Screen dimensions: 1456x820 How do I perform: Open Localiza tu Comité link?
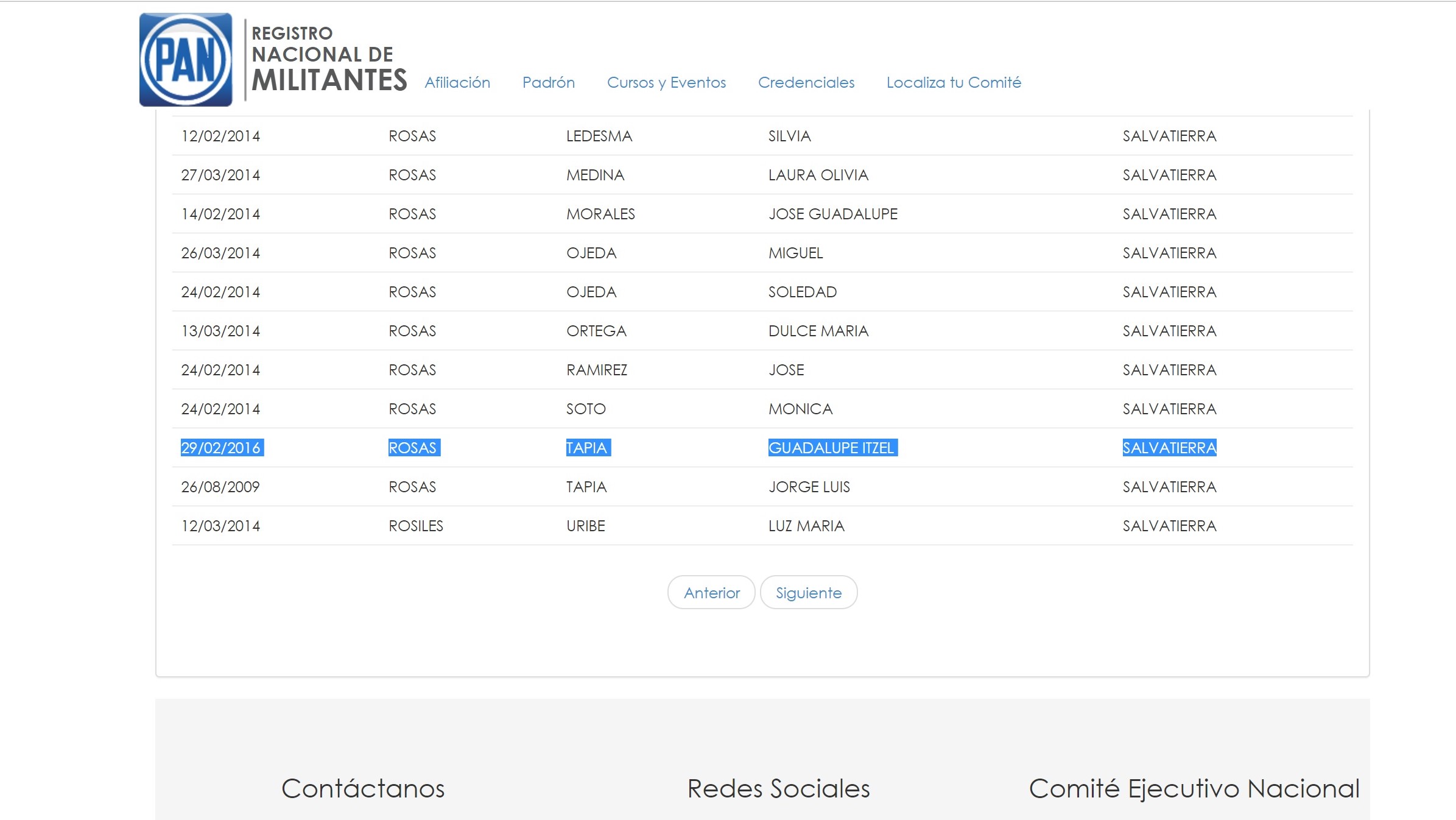(954, 83)
